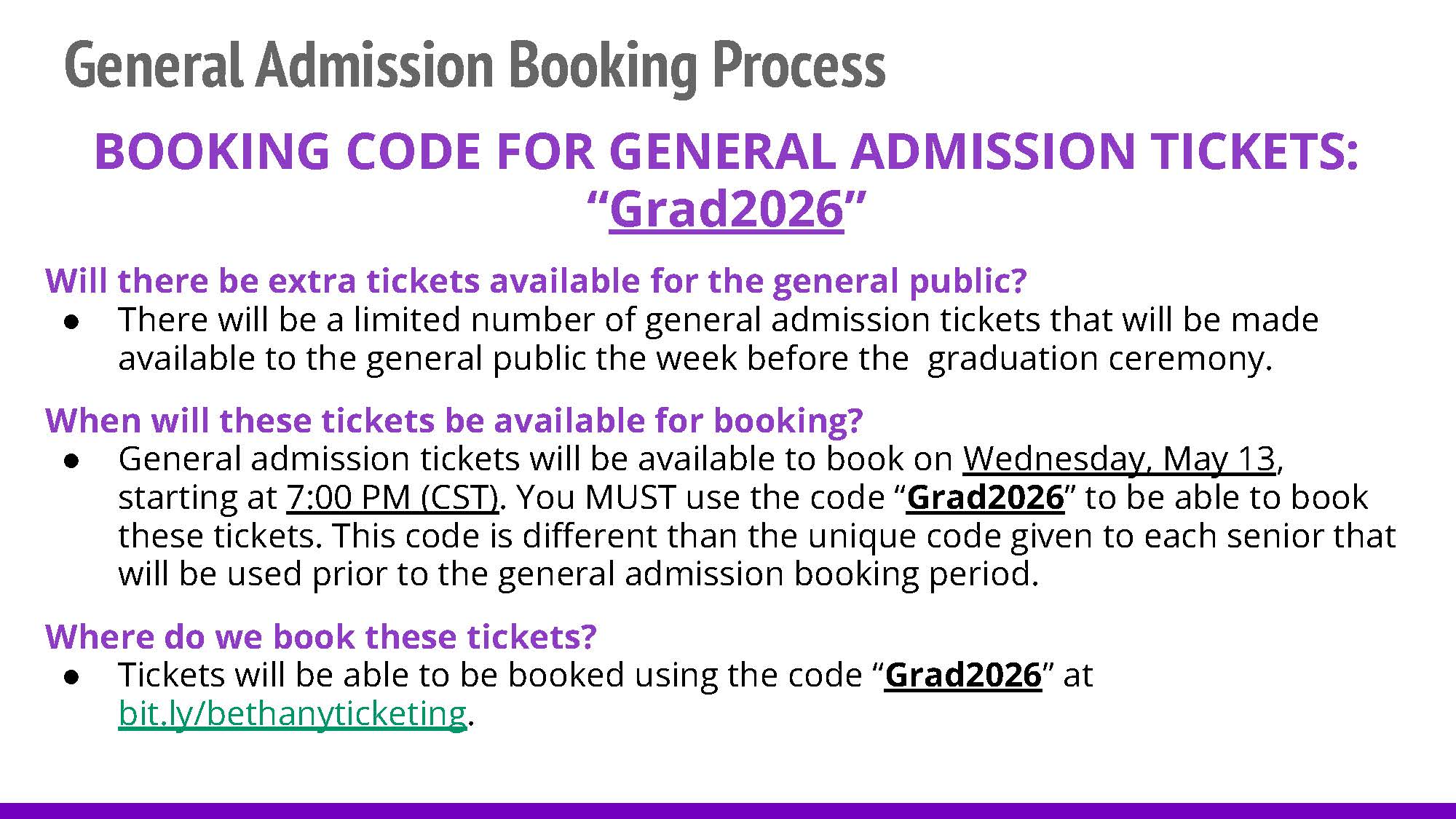
Task: Select the "BOOKING CODE FOR GENERAL ADMISSION TICKETS" heading
Action: (x=726, y=151)
